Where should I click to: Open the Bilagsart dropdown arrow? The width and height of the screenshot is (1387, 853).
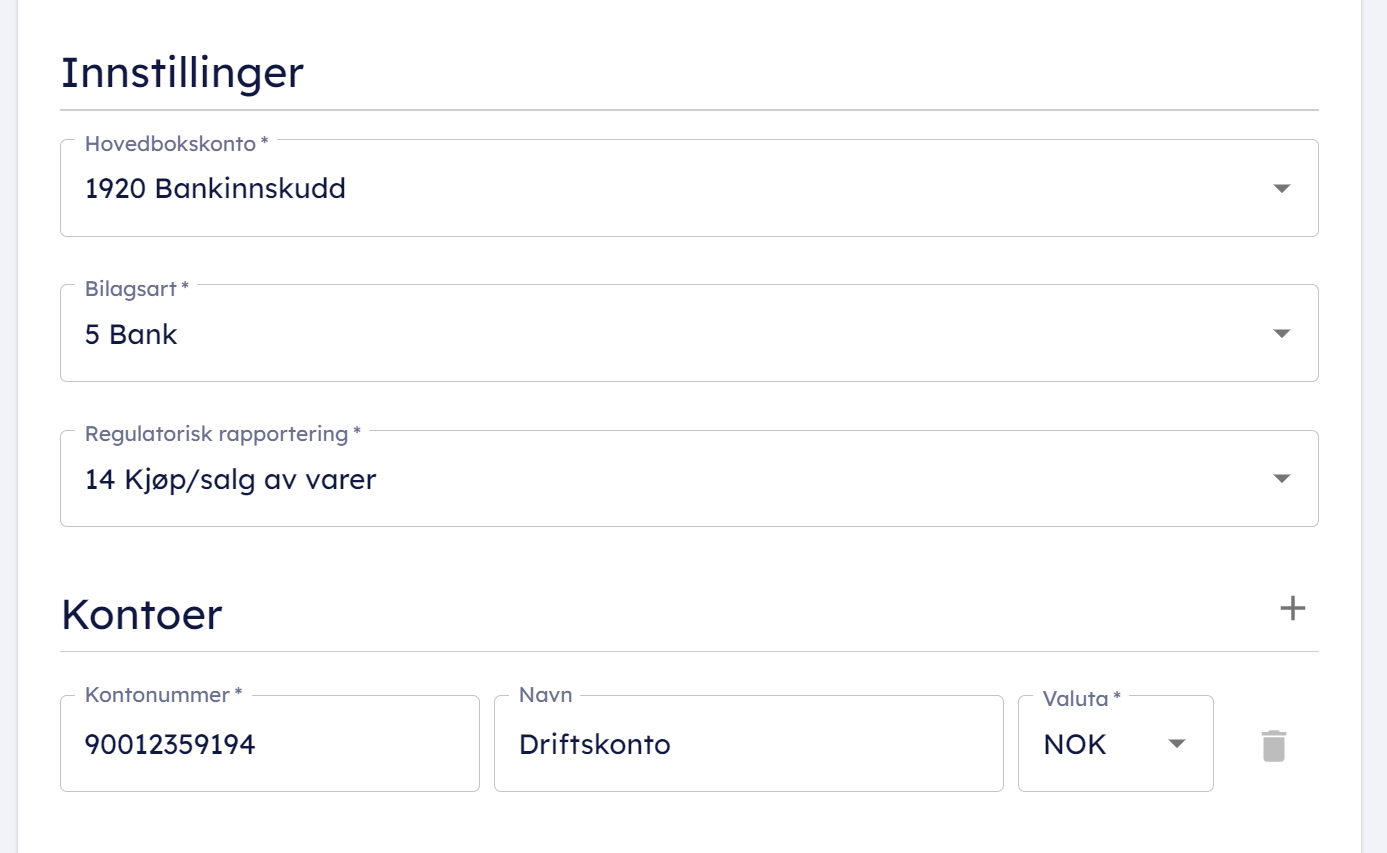click(x=1281, y=334)
